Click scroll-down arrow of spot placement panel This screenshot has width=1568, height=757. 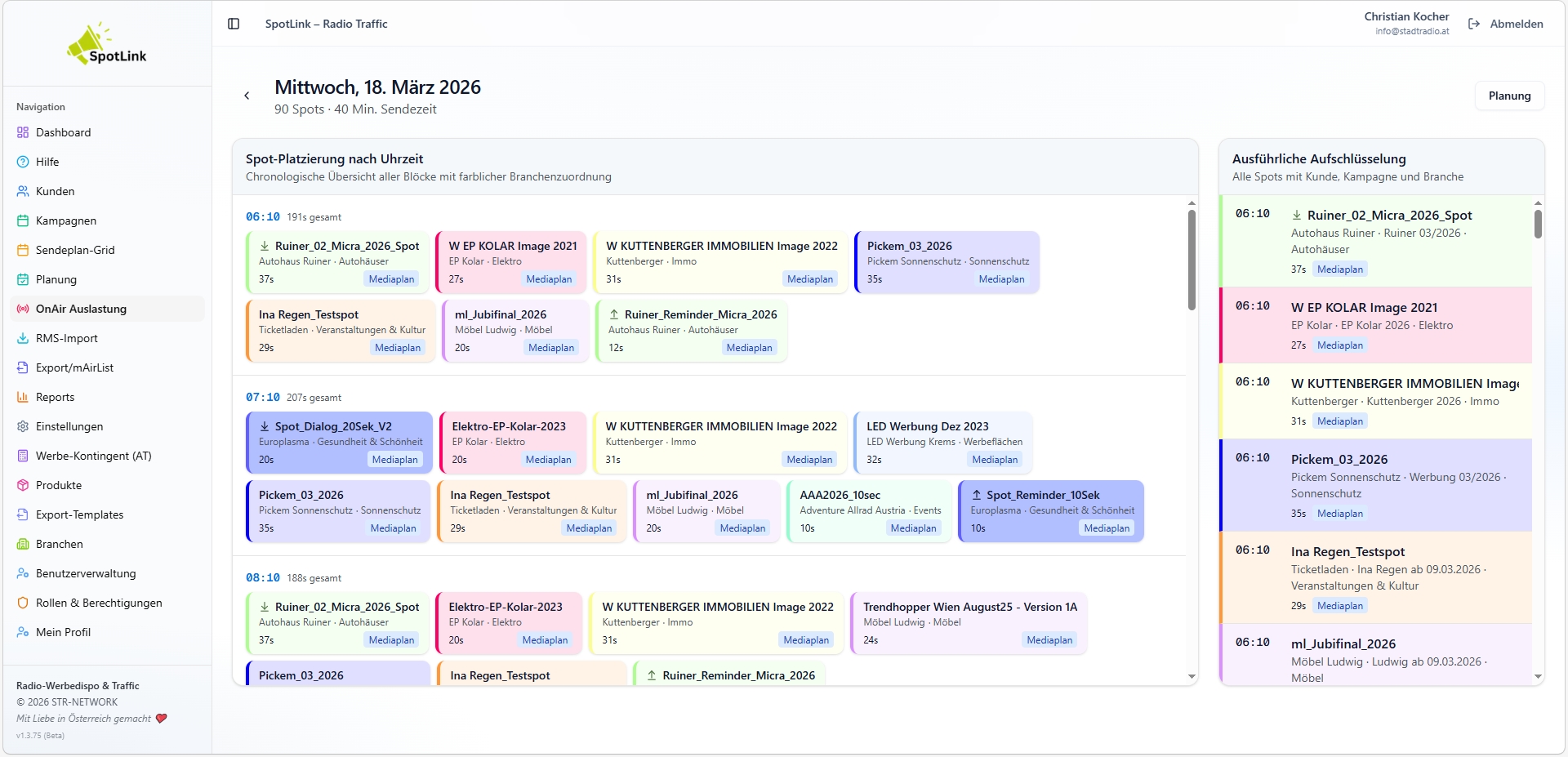point(1192,676)
